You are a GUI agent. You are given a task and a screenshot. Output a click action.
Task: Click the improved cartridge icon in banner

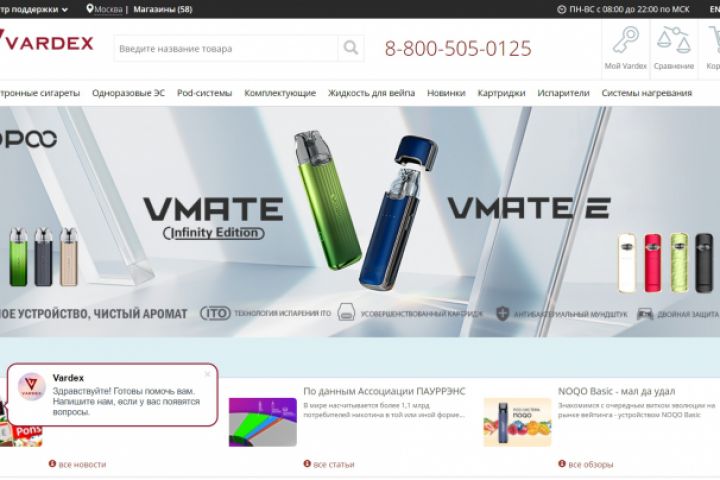point(346,312)
